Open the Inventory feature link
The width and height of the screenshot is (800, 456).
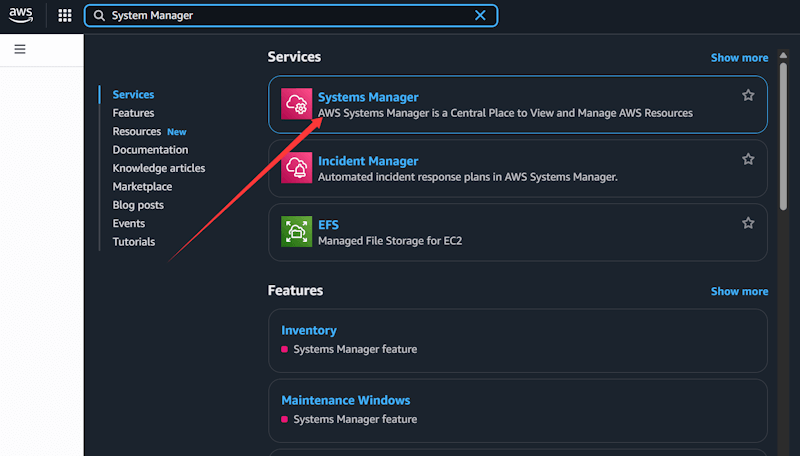(309, 330)
